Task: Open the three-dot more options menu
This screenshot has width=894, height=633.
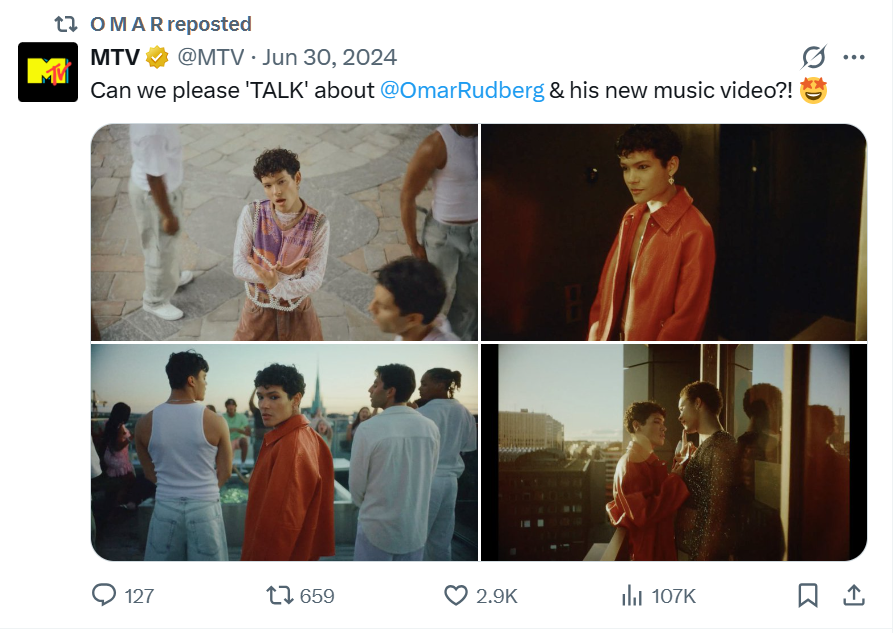Action: 854,57
